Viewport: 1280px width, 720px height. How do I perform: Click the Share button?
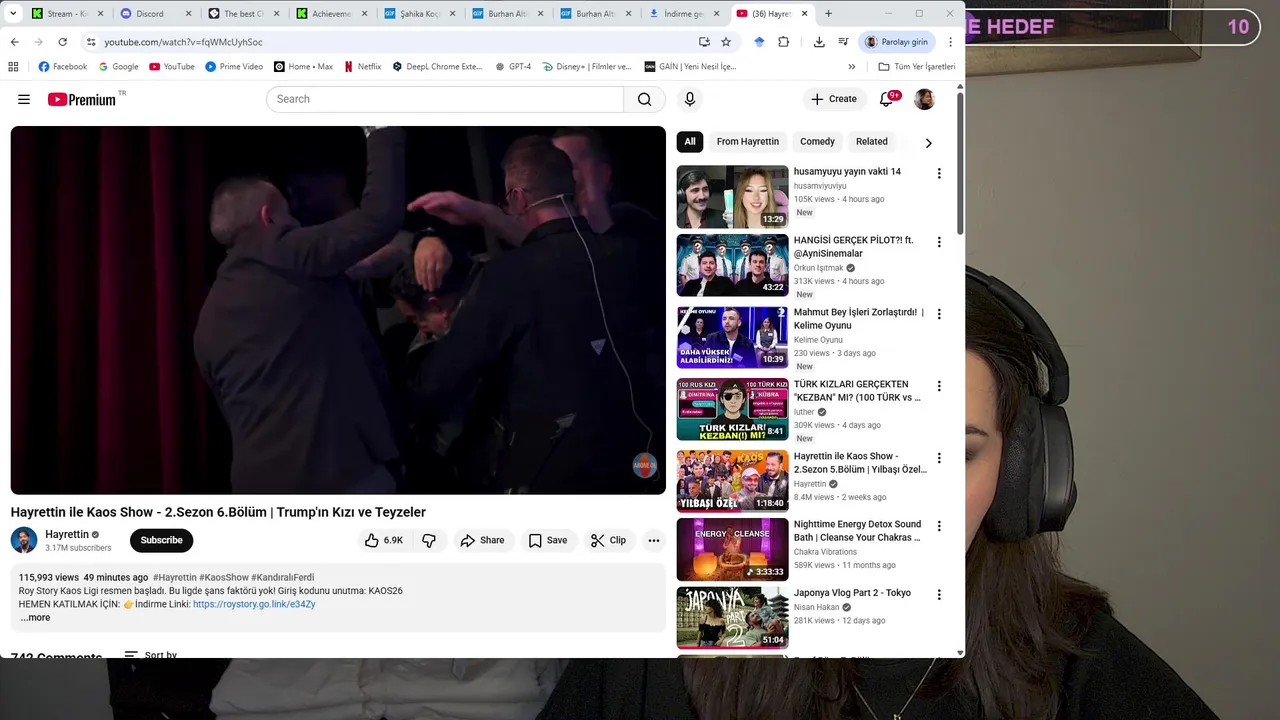click(x=482, y=540)
